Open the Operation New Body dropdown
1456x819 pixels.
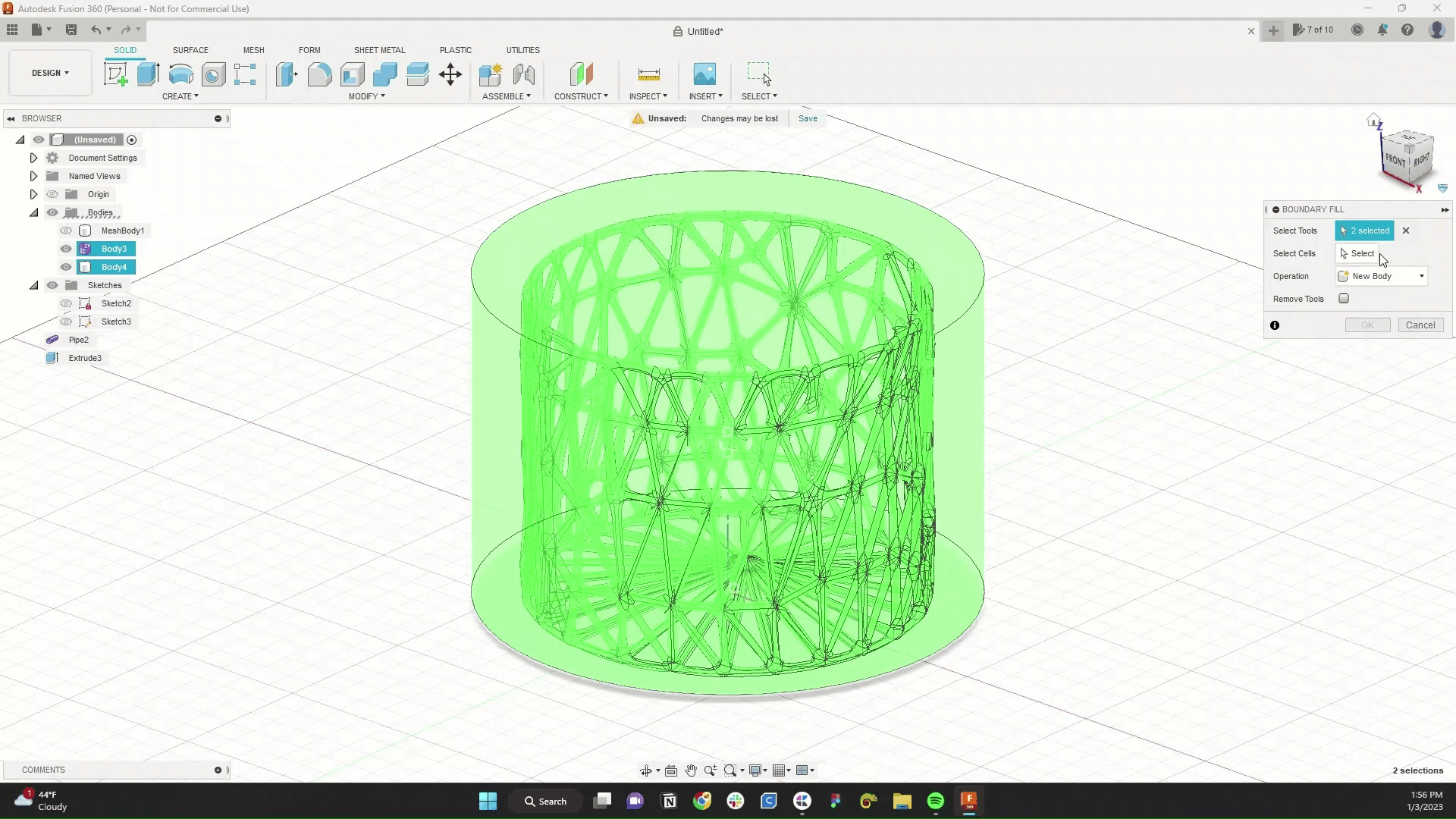(1382, 276)
